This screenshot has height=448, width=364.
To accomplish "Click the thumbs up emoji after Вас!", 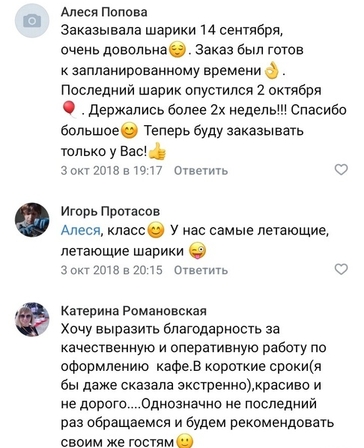I will (157, 152).
